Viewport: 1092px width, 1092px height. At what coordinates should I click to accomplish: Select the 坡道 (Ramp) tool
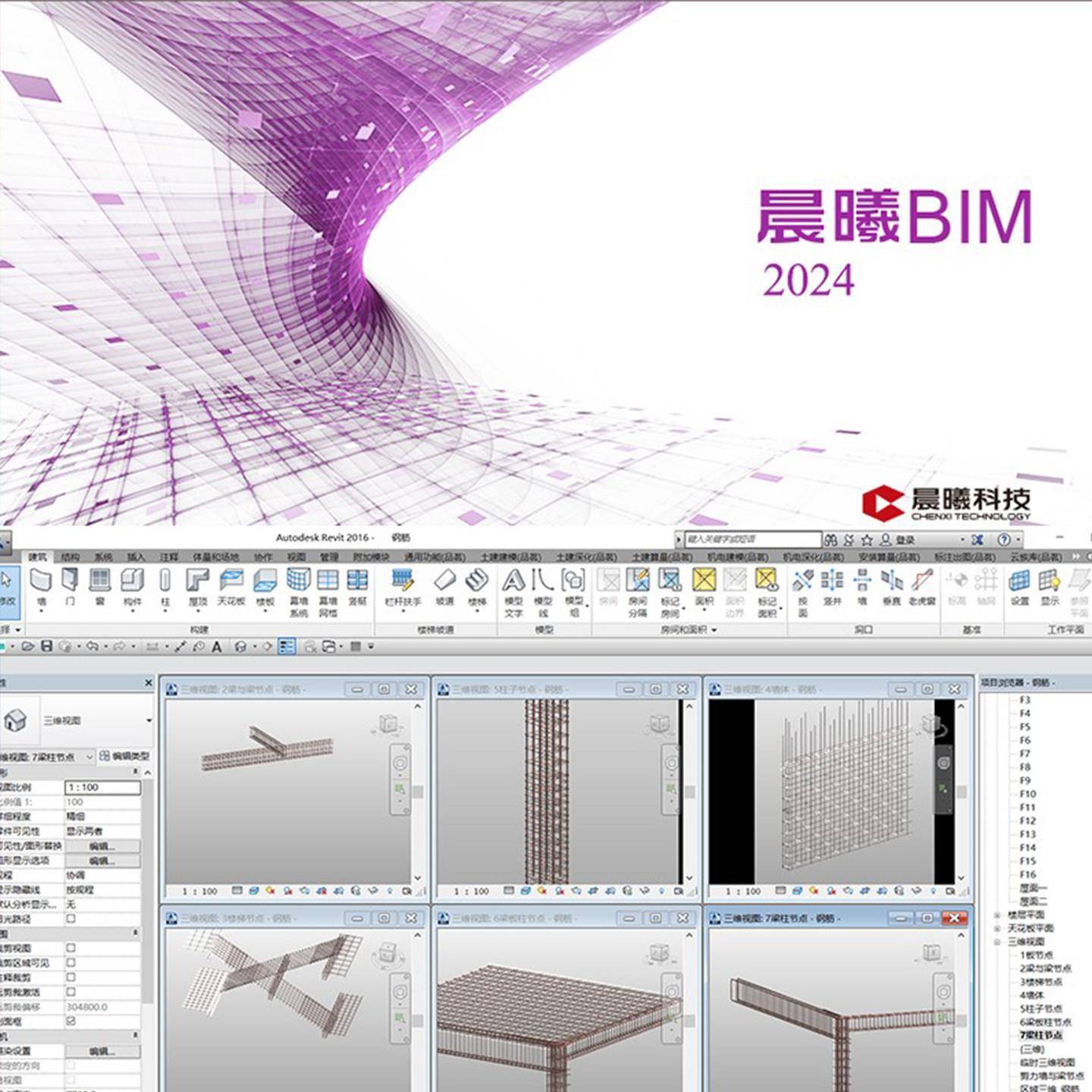(444, 586)
